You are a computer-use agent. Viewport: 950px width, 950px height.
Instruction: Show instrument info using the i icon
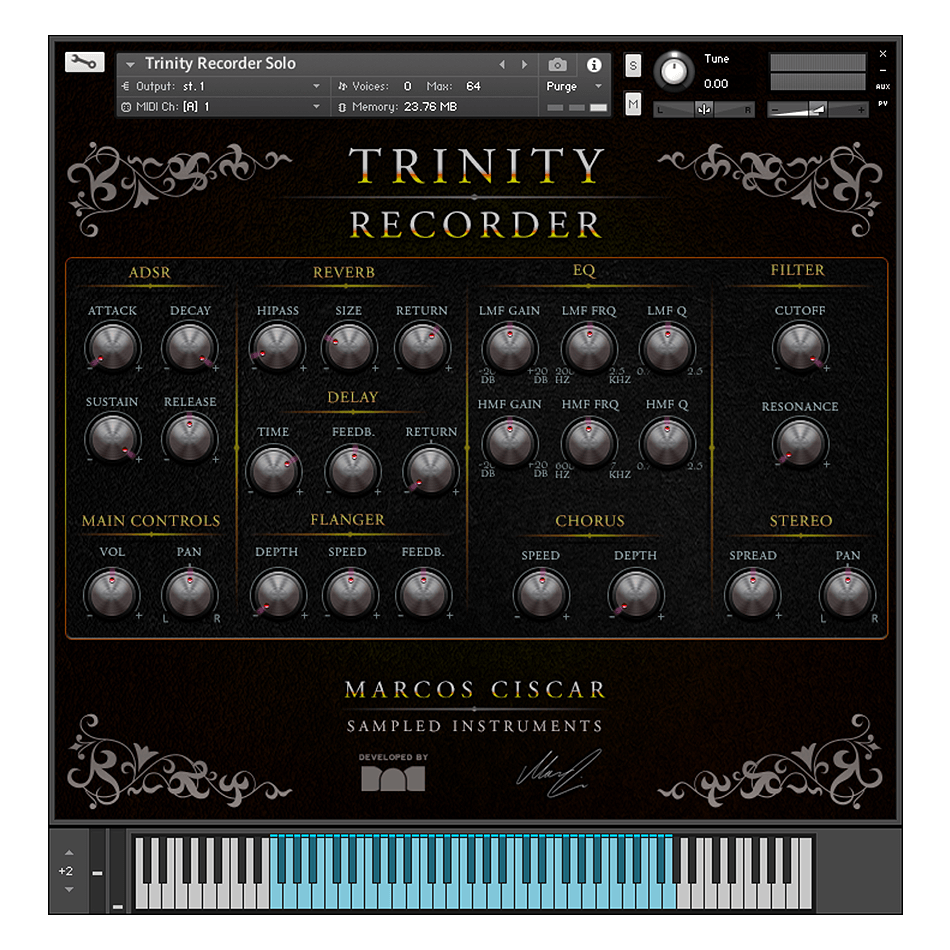tap(594, 64)
